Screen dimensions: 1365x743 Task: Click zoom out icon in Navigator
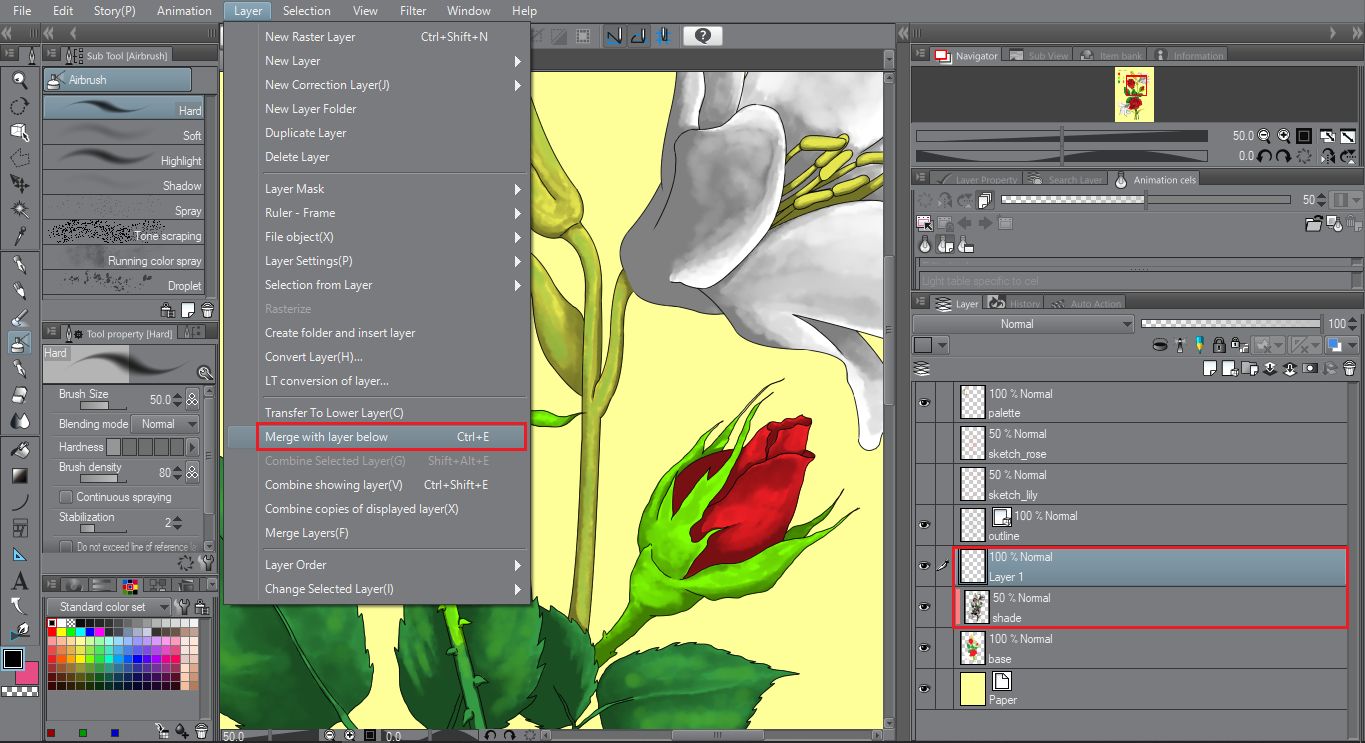pos(1265,136)
